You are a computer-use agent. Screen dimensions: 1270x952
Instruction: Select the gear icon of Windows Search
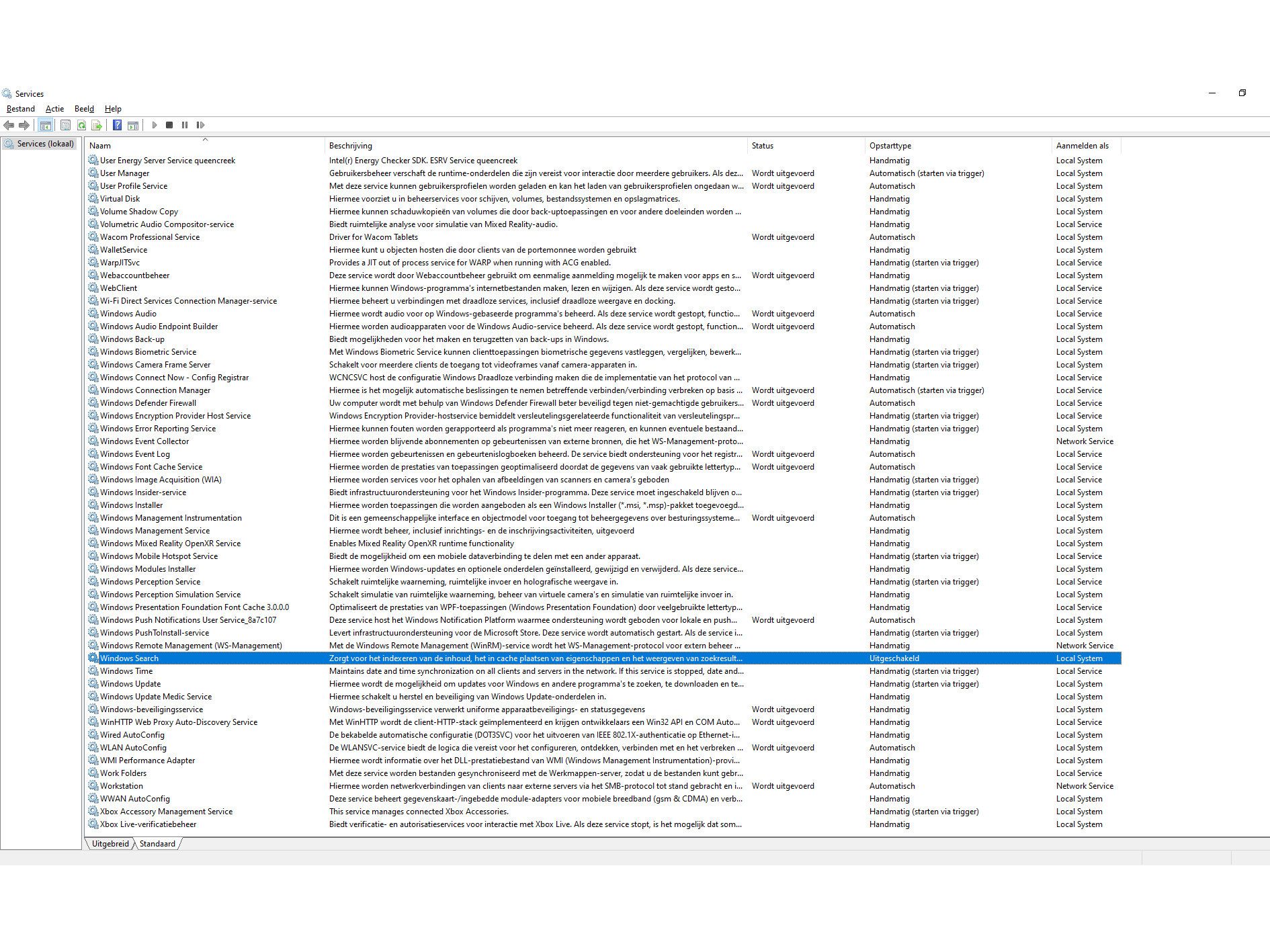tap(93, 658)
